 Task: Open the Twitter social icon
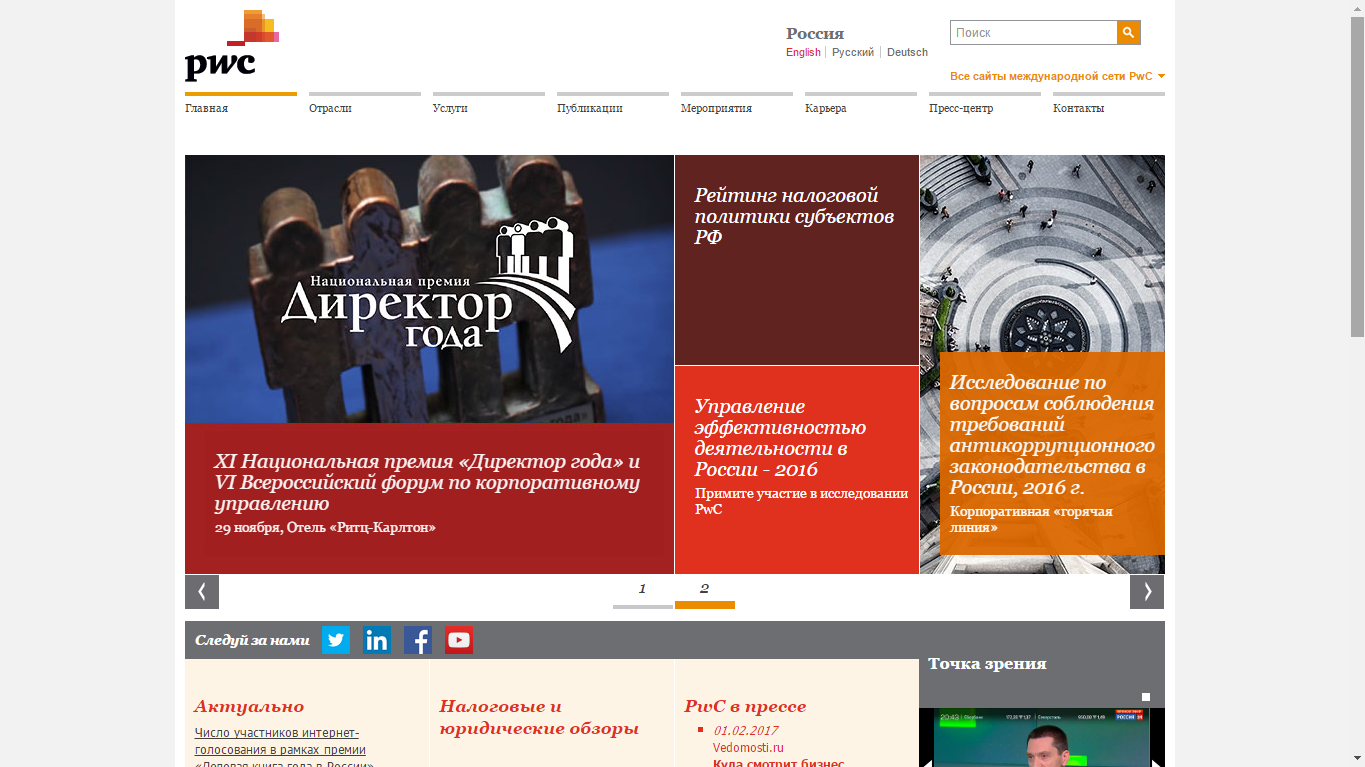tap(336, 640)
